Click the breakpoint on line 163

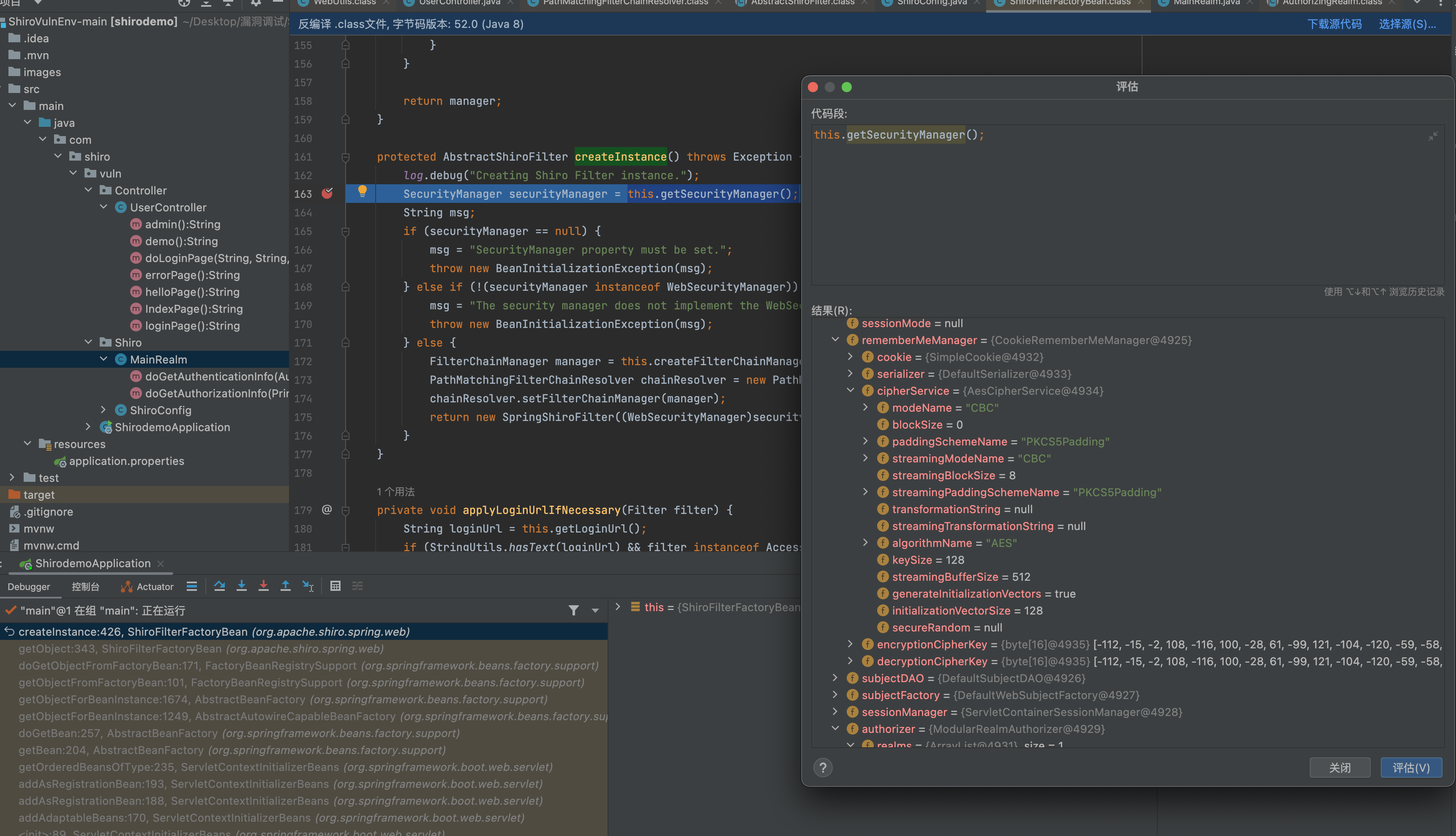click(327, 194)
